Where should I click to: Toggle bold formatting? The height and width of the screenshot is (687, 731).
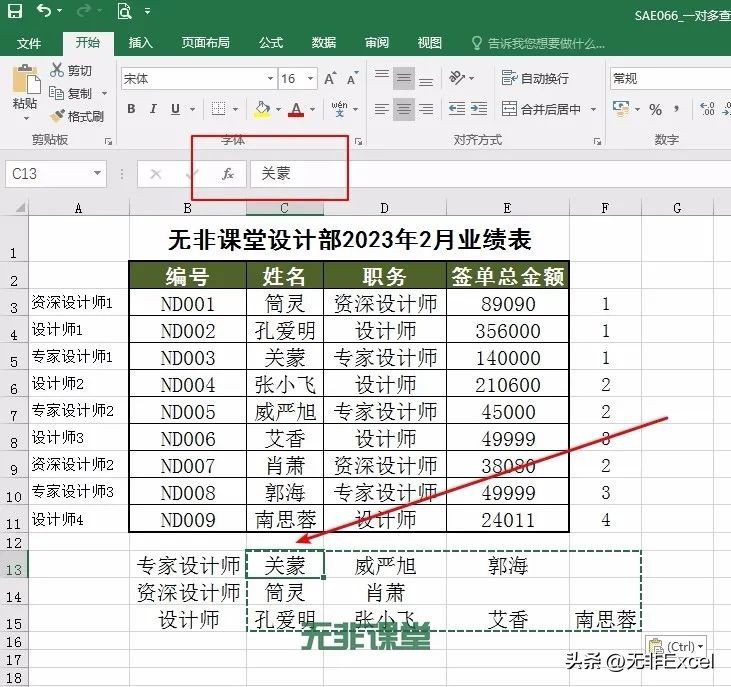[131, 109]
